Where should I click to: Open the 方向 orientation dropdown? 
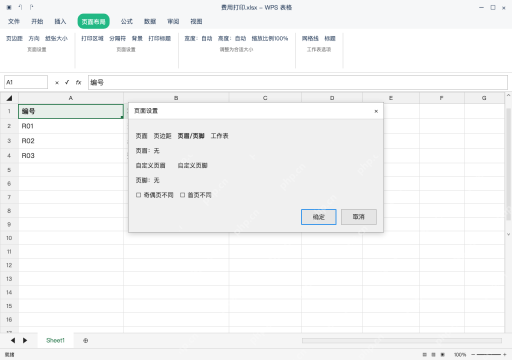click(x=34, y=38)
